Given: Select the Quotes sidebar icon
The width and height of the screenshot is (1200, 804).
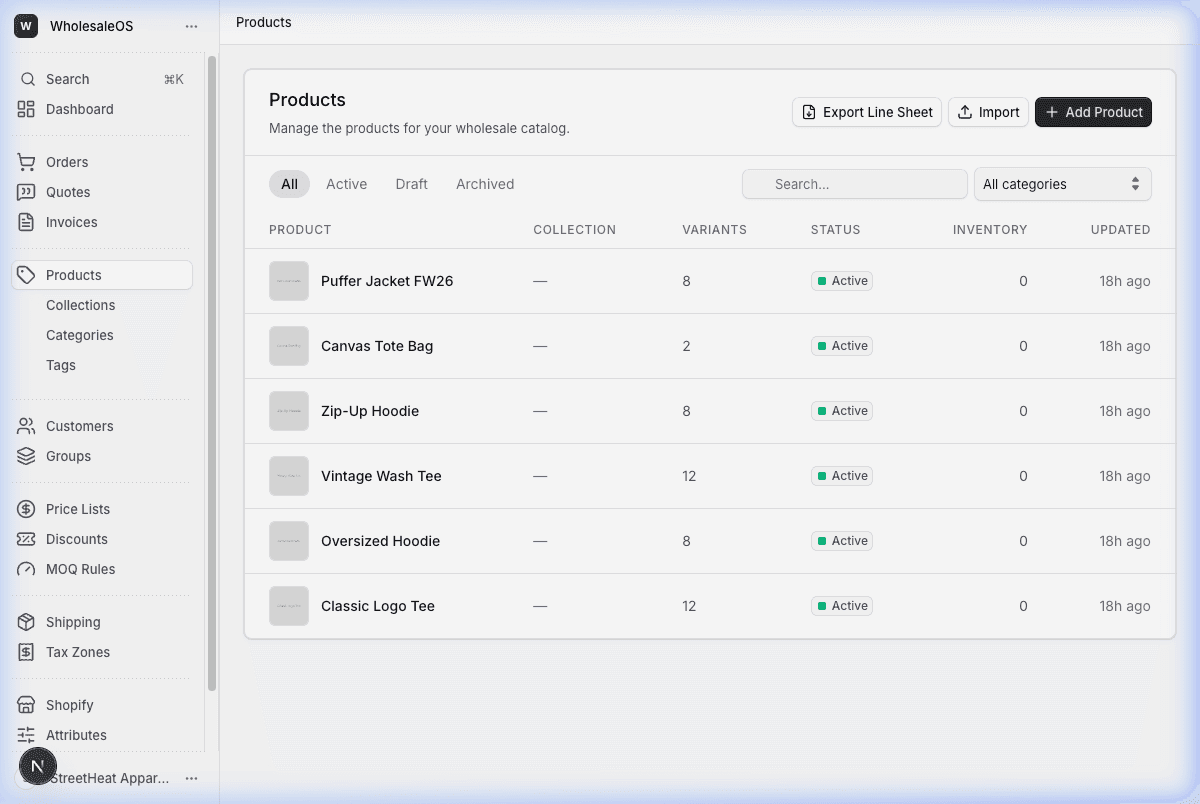Looking at the screenshot, I should tap(26, 192).
